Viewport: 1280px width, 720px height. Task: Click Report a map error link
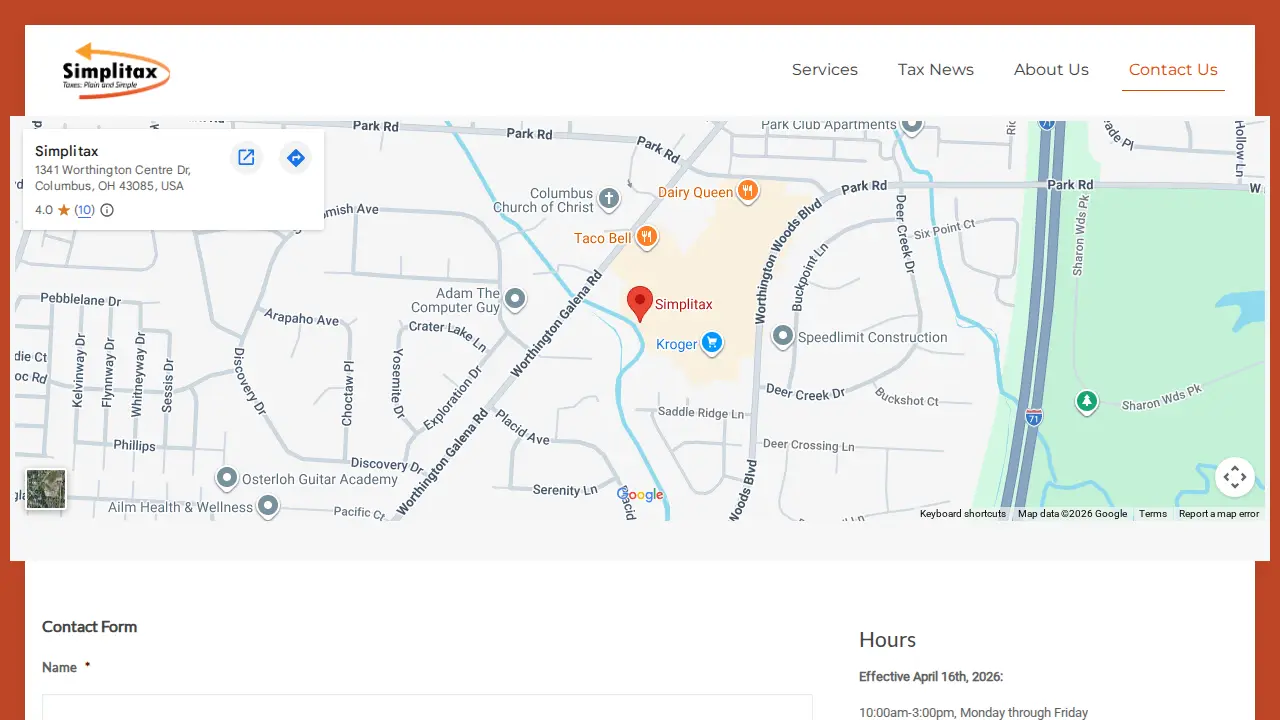pos(1219,514)
